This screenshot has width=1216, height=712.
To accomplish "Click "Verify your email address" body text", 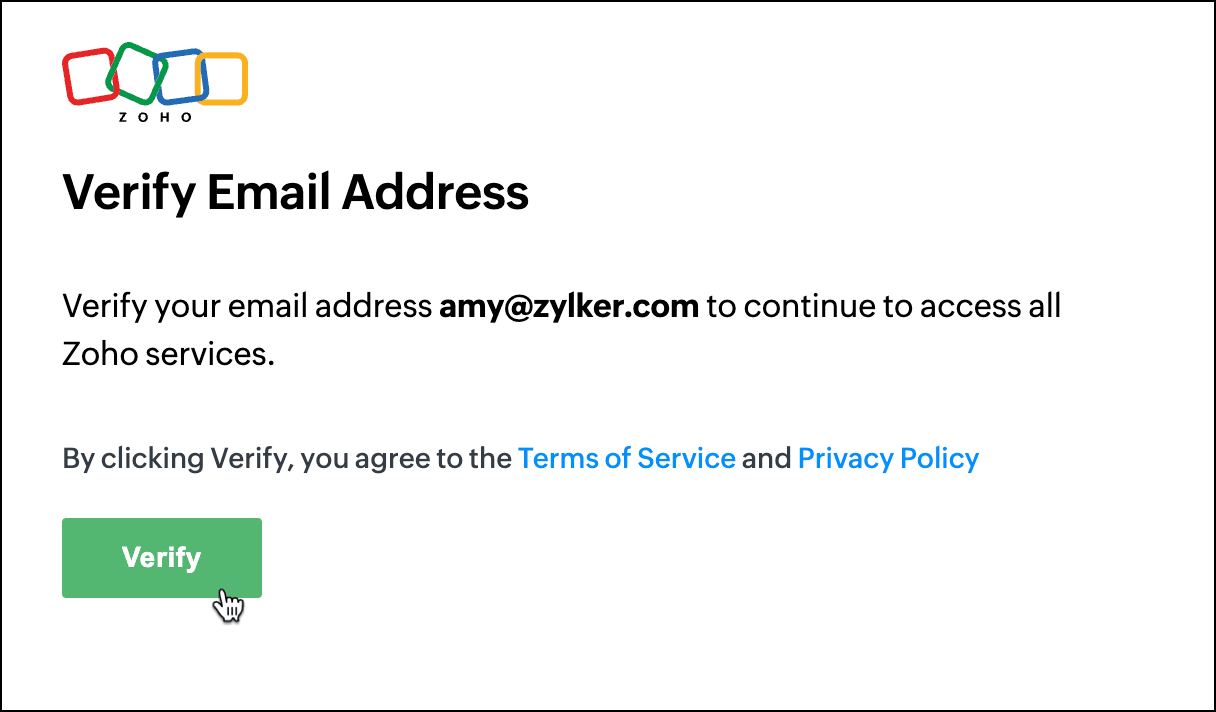I will pyautogui.click(x=247, y=305).
